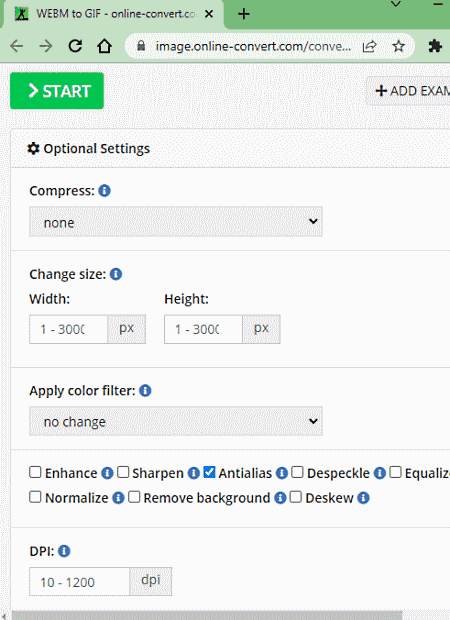Click the ADD EXAMPLE button
This screenshot has height=620, width=450.
(408, 91)
